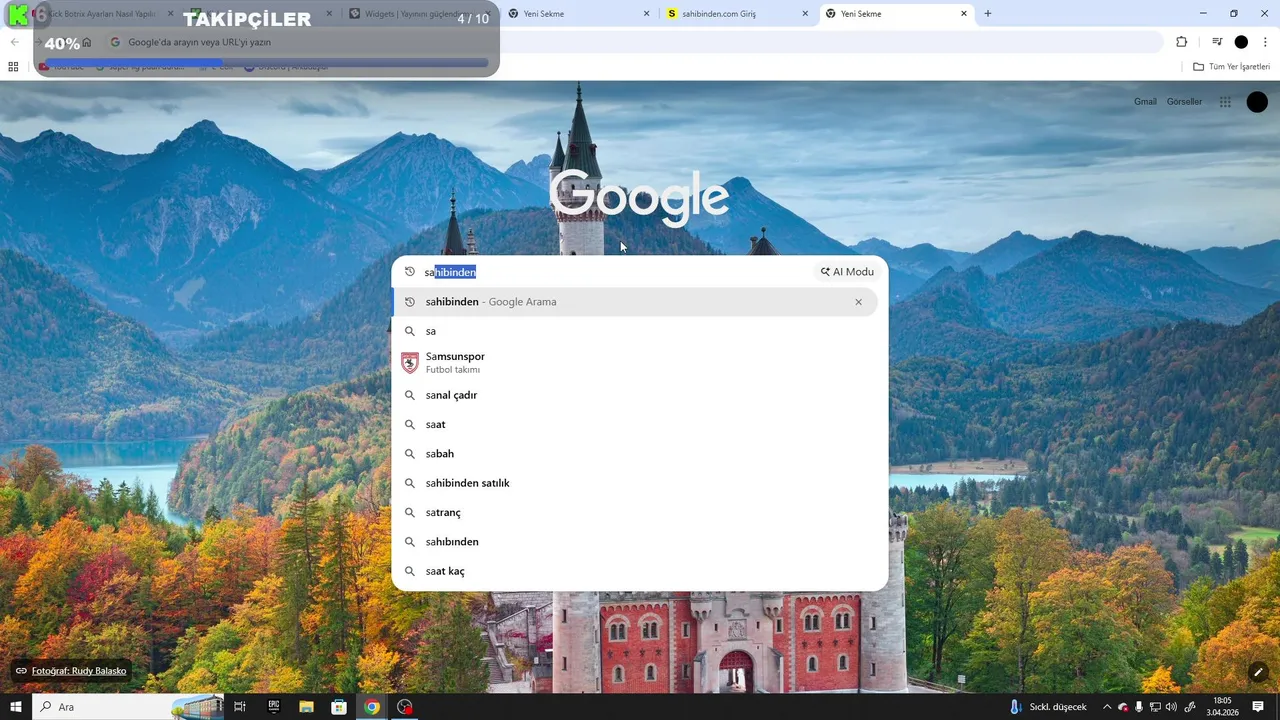Close the active 'Yeni Sekme' tab
The image size is (1280, 720).
[964, 14]
